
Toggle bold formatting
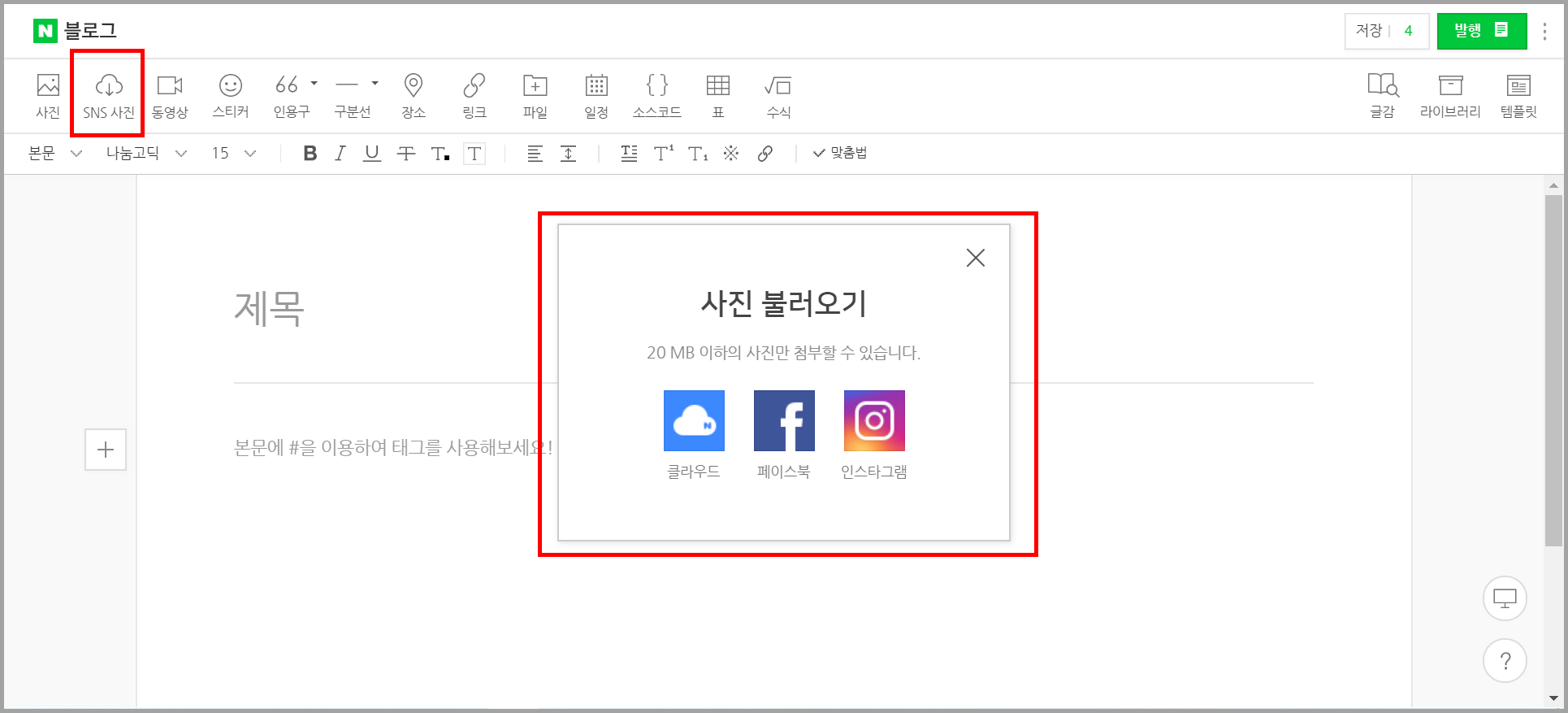point(310,153)
